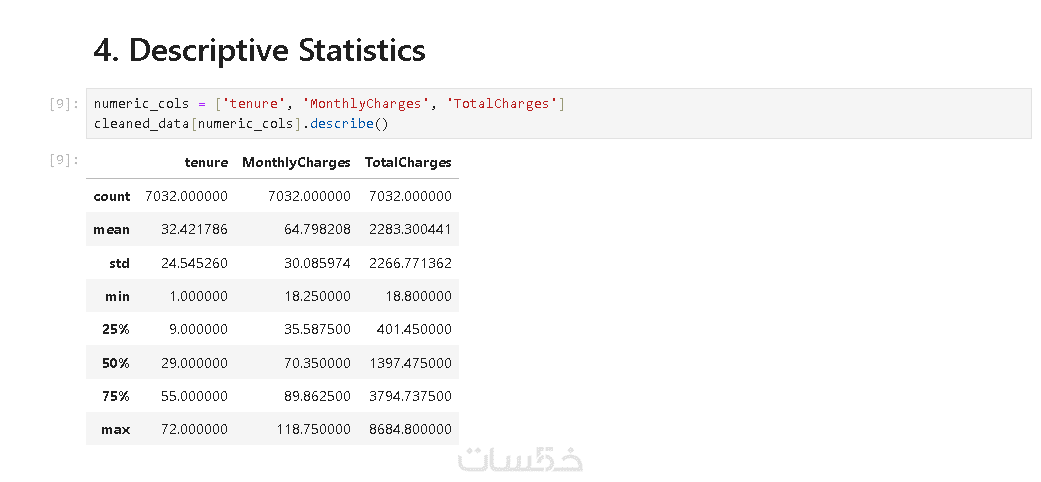Select the 'max' row label
This screenshot has width=1041, height=482.
click(116, 430)
